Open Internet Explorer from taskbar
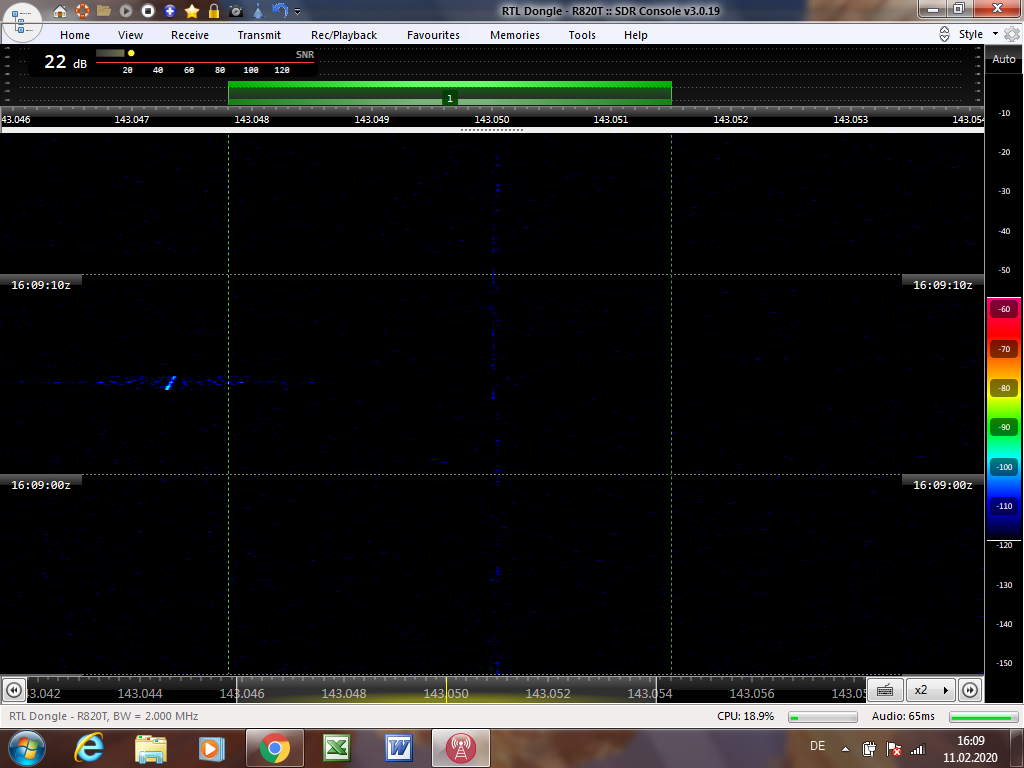The image size is (1024, 768). point(89,748)
